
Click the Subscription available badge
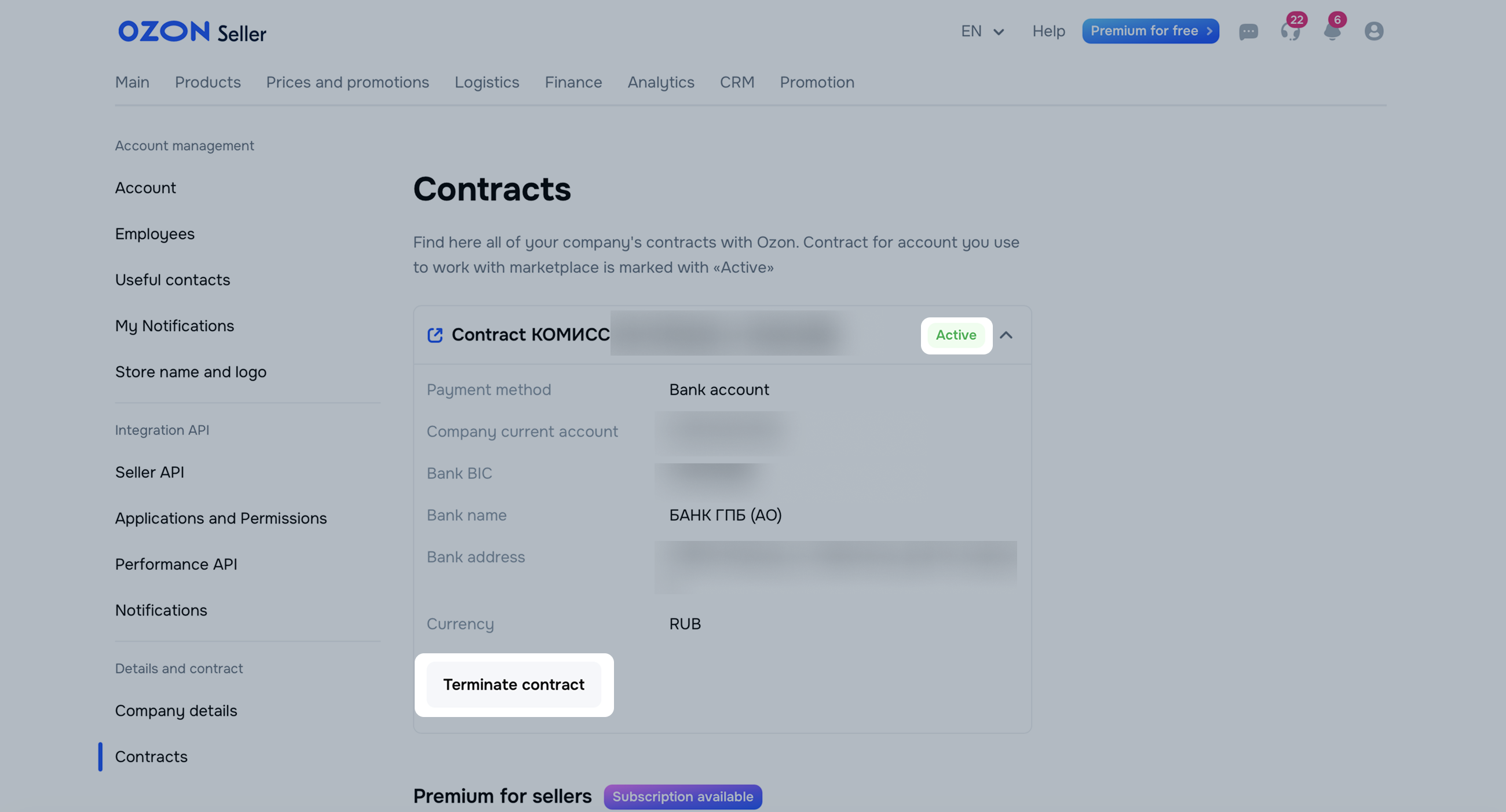pos(682,797)
